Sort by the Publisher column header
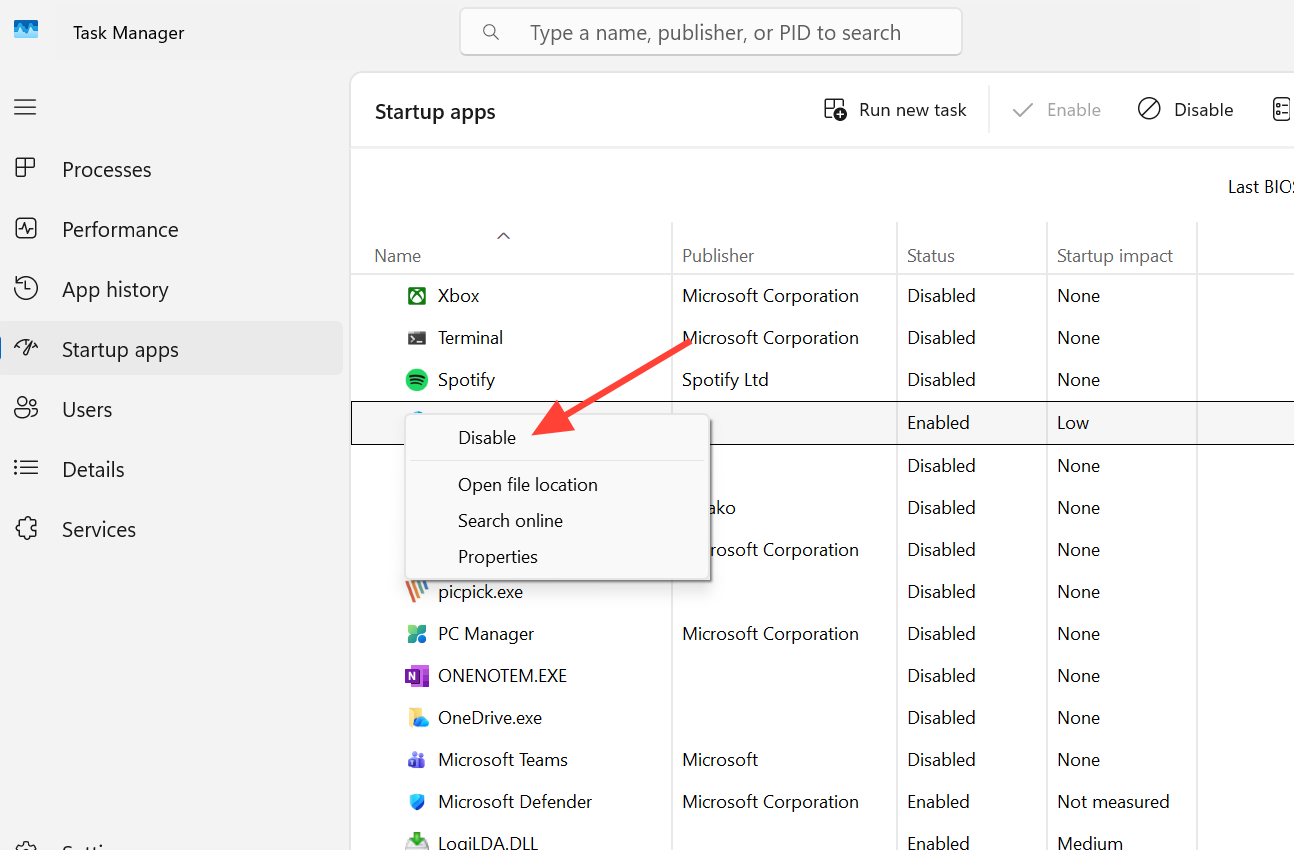Viewport: 1294px width, 850px height. point(718,256)
